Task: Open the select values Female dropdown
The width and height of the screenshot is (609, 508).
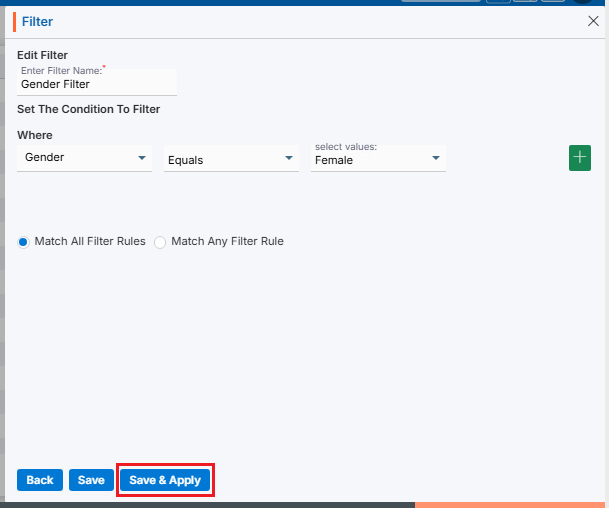Action: [x=377, y=159]
